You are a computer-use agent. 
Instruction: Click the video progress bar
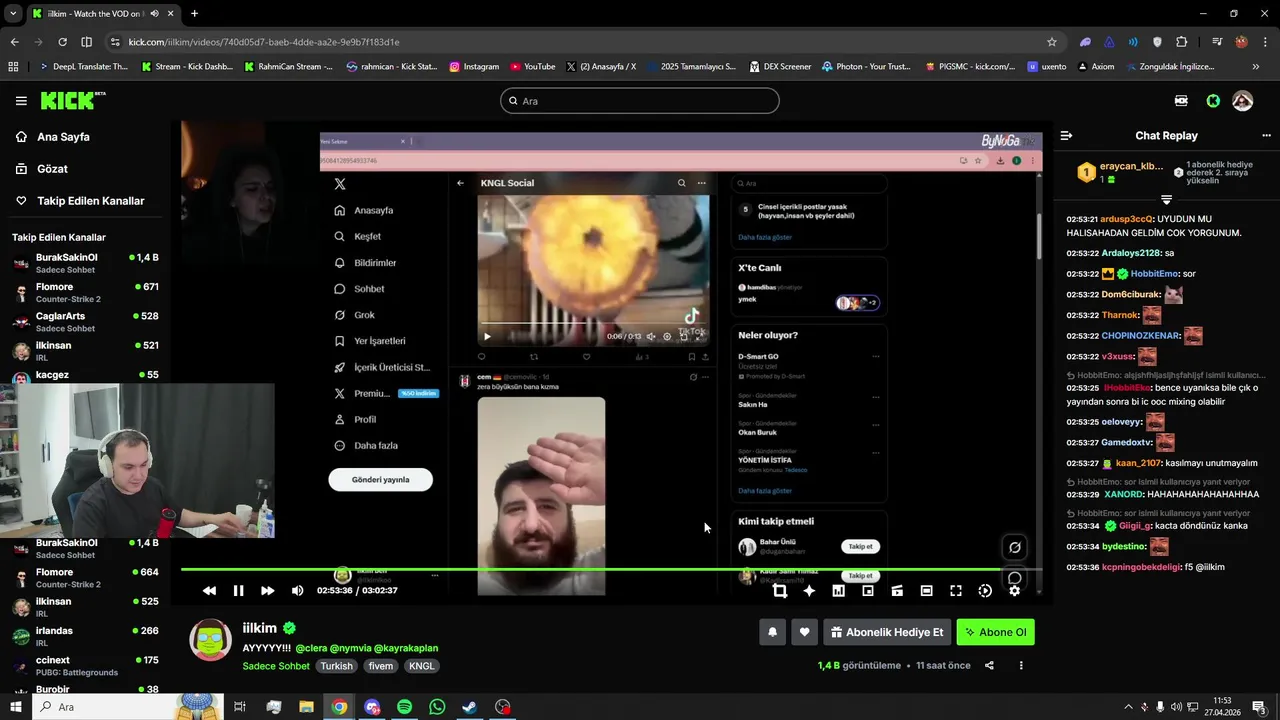pos(611,570)
